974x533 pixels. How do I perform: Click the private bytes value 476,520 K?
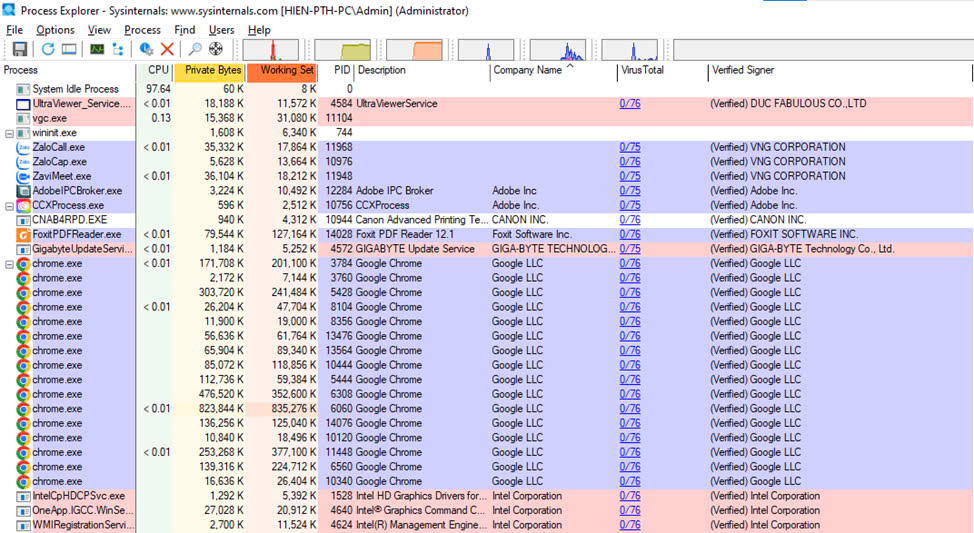point(221,394)
